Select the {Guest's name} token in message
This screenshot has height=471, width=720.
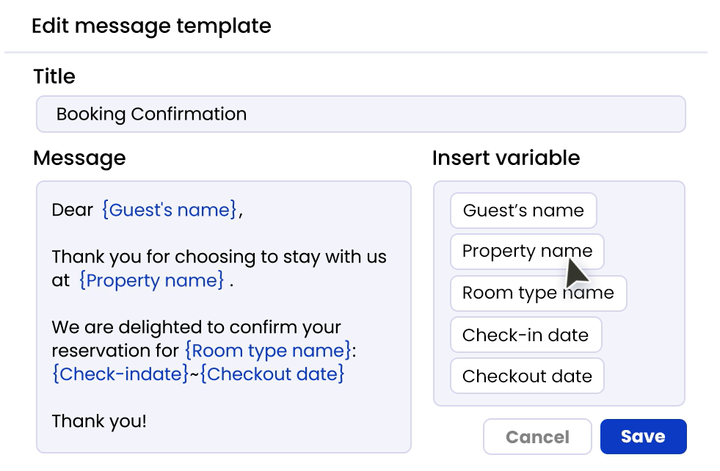tap(169, 210)
